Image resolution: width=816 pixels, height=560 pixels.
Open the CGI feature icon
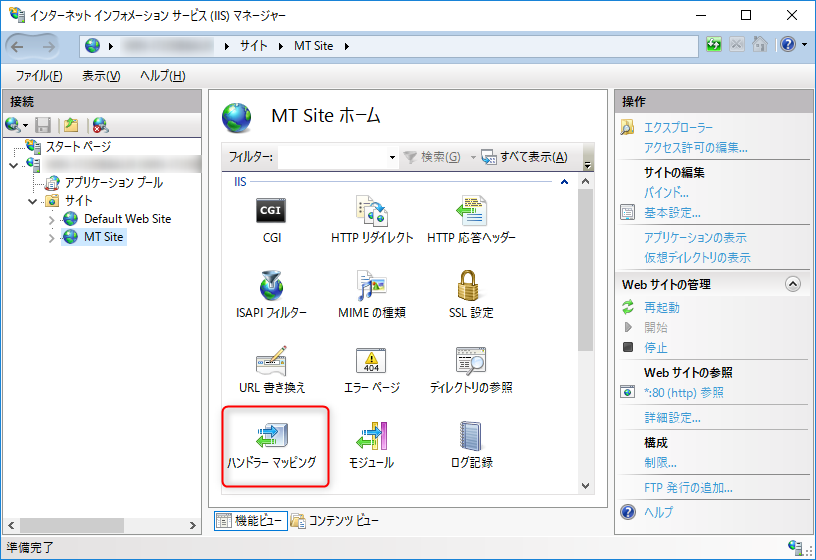271,212
